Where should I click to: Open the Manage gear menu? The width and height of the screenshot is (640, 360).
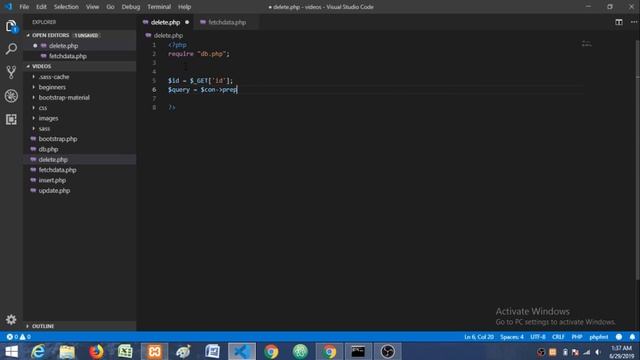11,320
